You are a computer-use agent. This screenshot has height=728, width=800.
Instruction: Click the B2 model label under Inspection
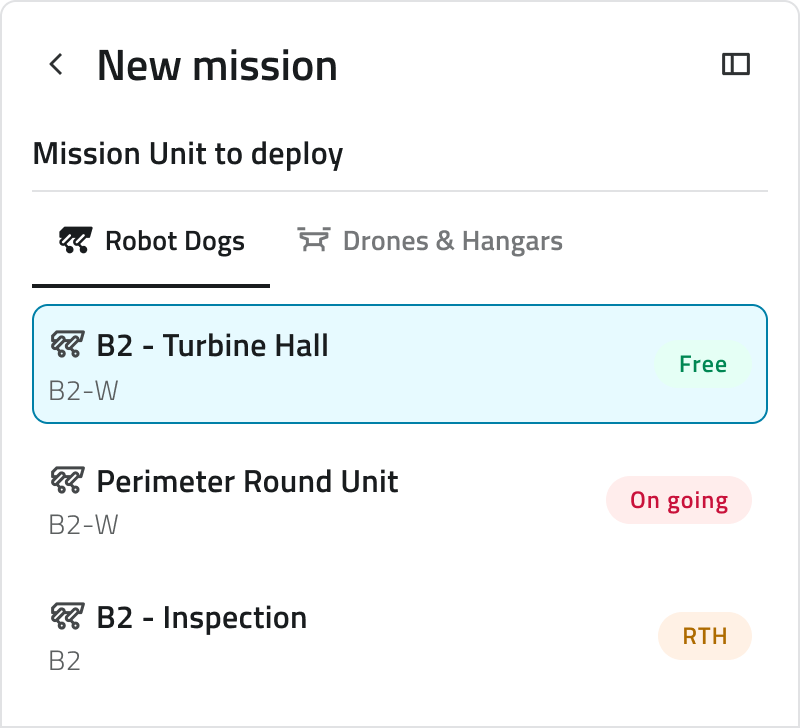[x=65, y=661]
